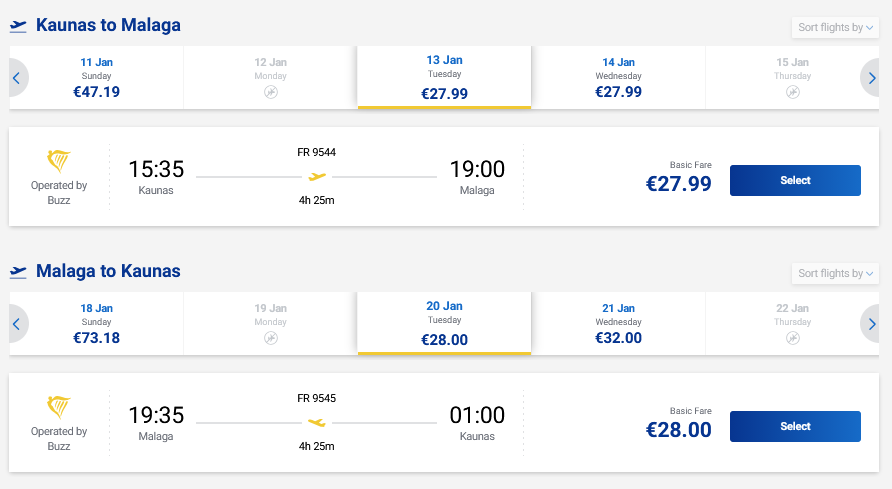Screen dimensions: 892x489
Task: Click the departing plane icon beside Kaunas to Malaga
Action: click(18, 26)
